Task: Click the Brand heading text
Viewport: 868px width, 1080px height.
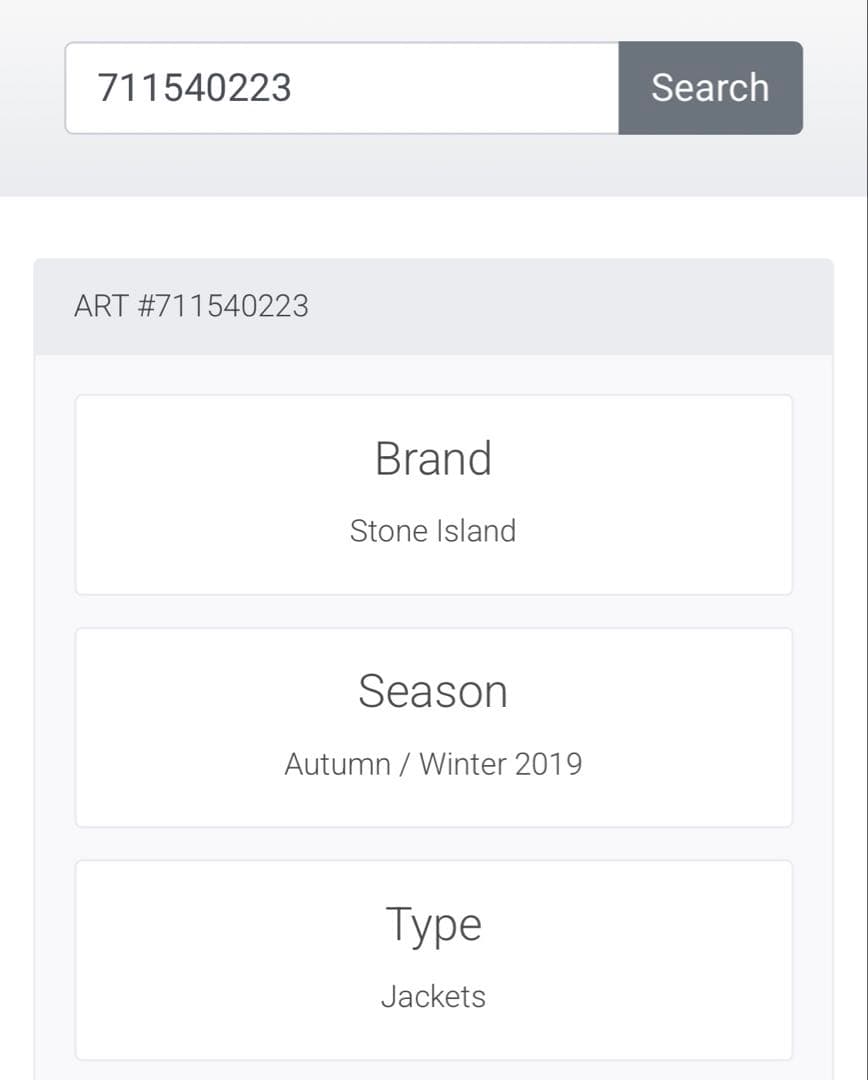Action: tap(433, 459)
